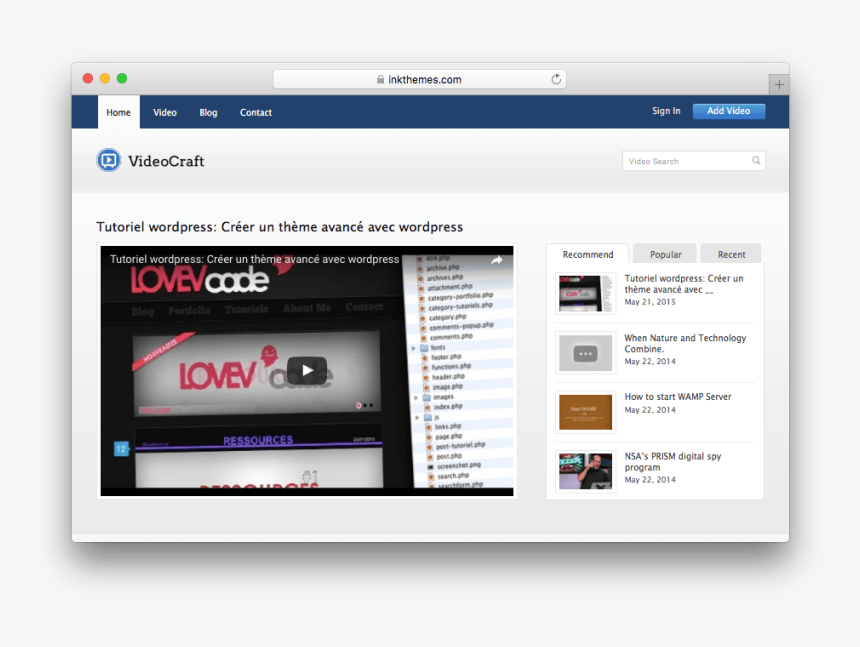
Task: Click the padlock icon in the address bar
Action: pyautogui.click(x=380, y=80)
